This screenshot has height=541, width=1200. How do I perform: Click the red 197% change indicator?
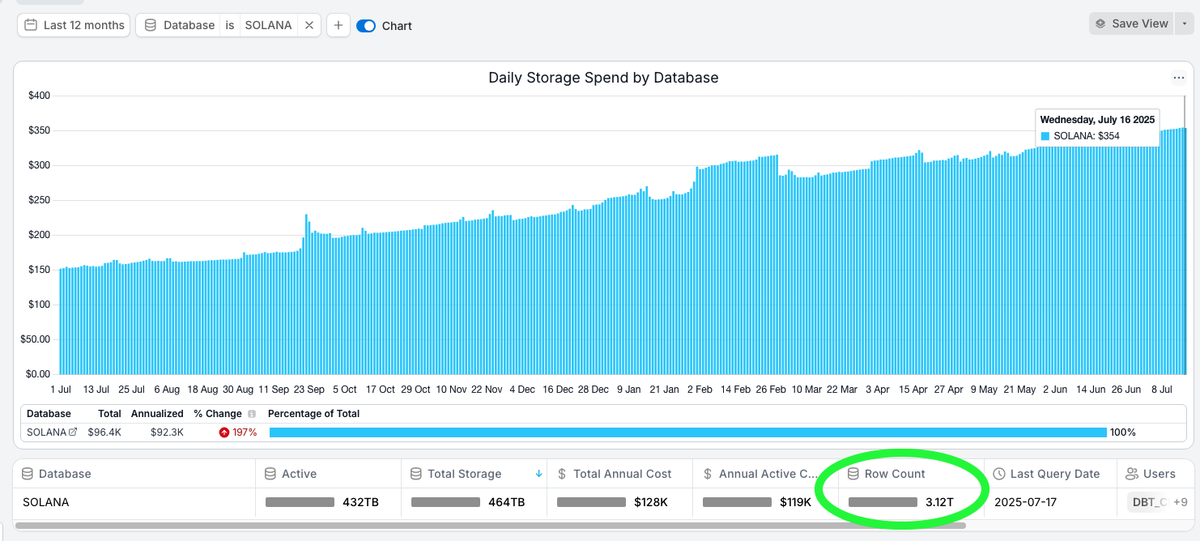pos(238,432)
